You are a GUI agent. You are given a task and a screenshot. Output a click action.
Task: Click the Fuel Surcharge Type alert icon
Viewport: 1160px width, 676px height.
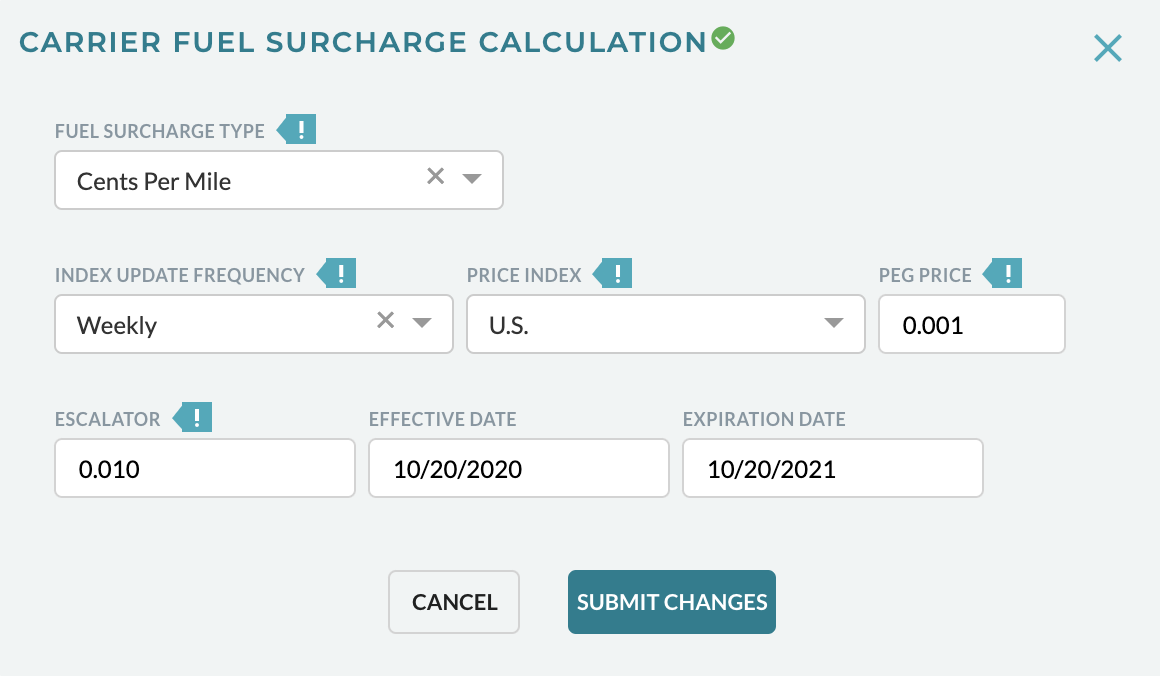[299, 129]
